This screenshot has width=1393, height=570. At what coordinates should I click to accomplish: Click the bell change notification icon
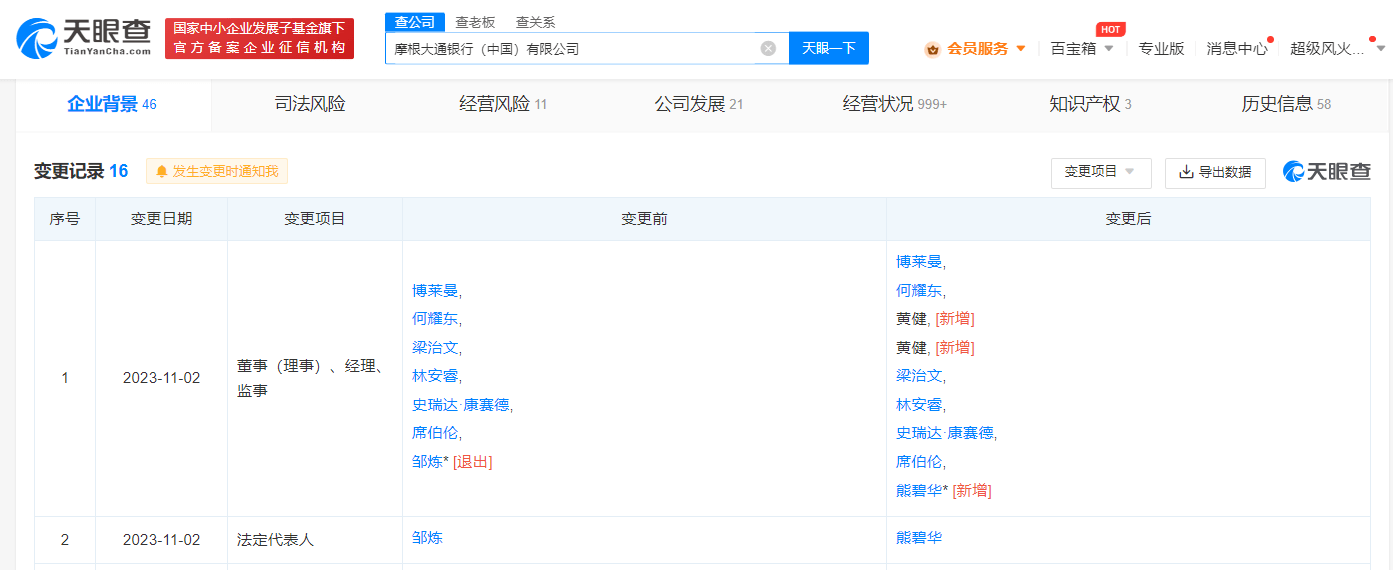pos(161,172)
